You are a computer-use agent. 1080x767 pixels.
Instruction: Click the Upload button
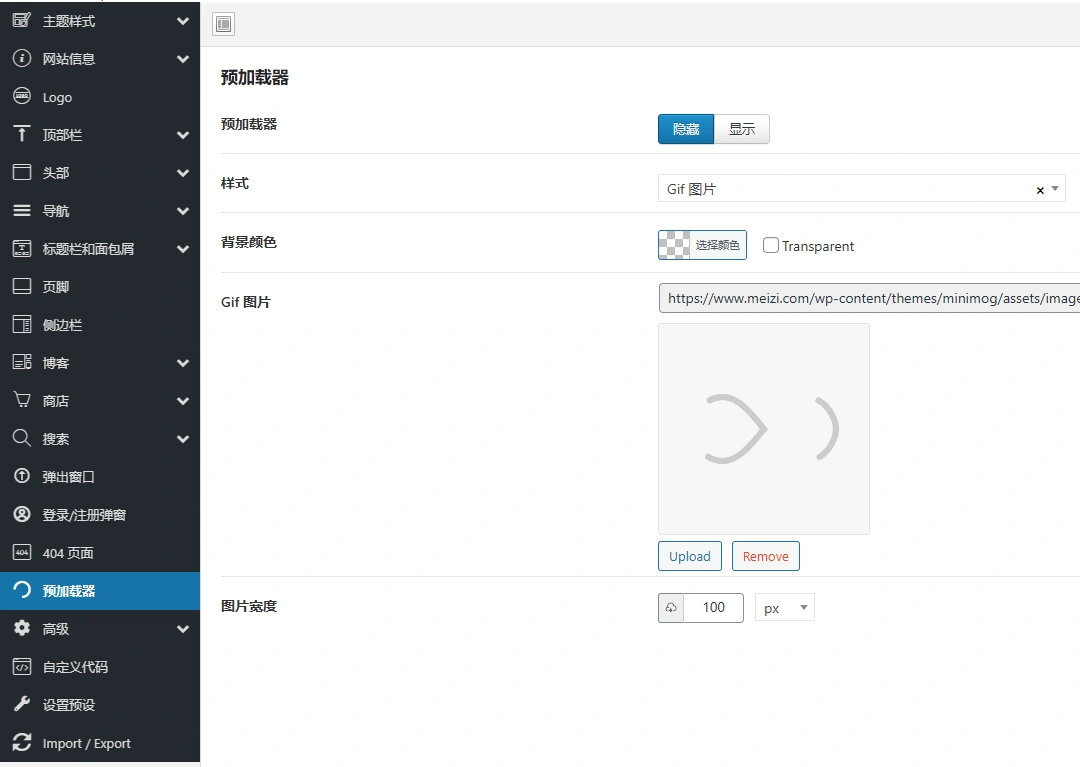coord(689,556)
